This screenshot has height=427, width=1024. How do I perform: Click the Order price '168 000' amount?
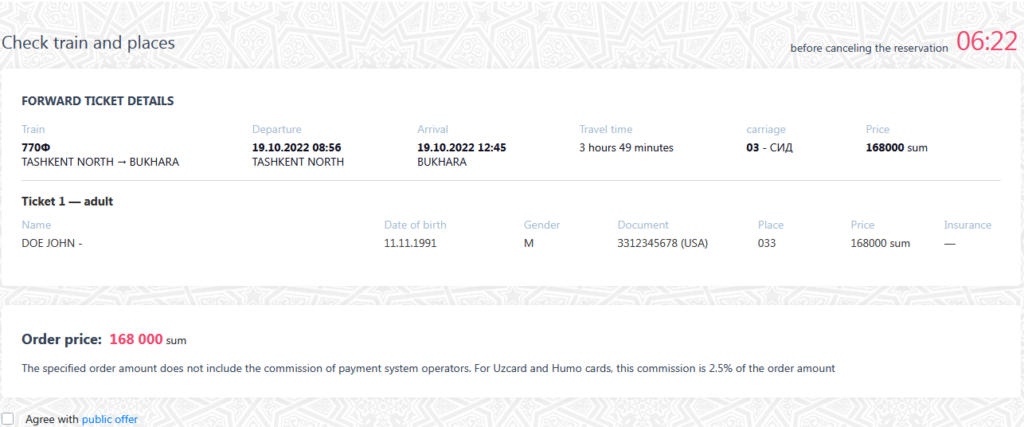136,340
